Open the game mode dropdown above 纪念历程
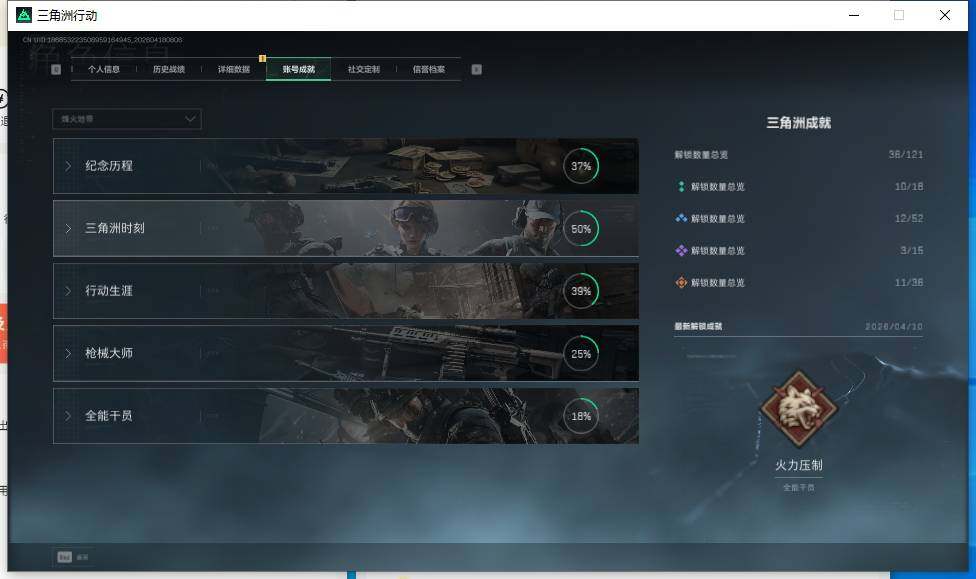 127,119
